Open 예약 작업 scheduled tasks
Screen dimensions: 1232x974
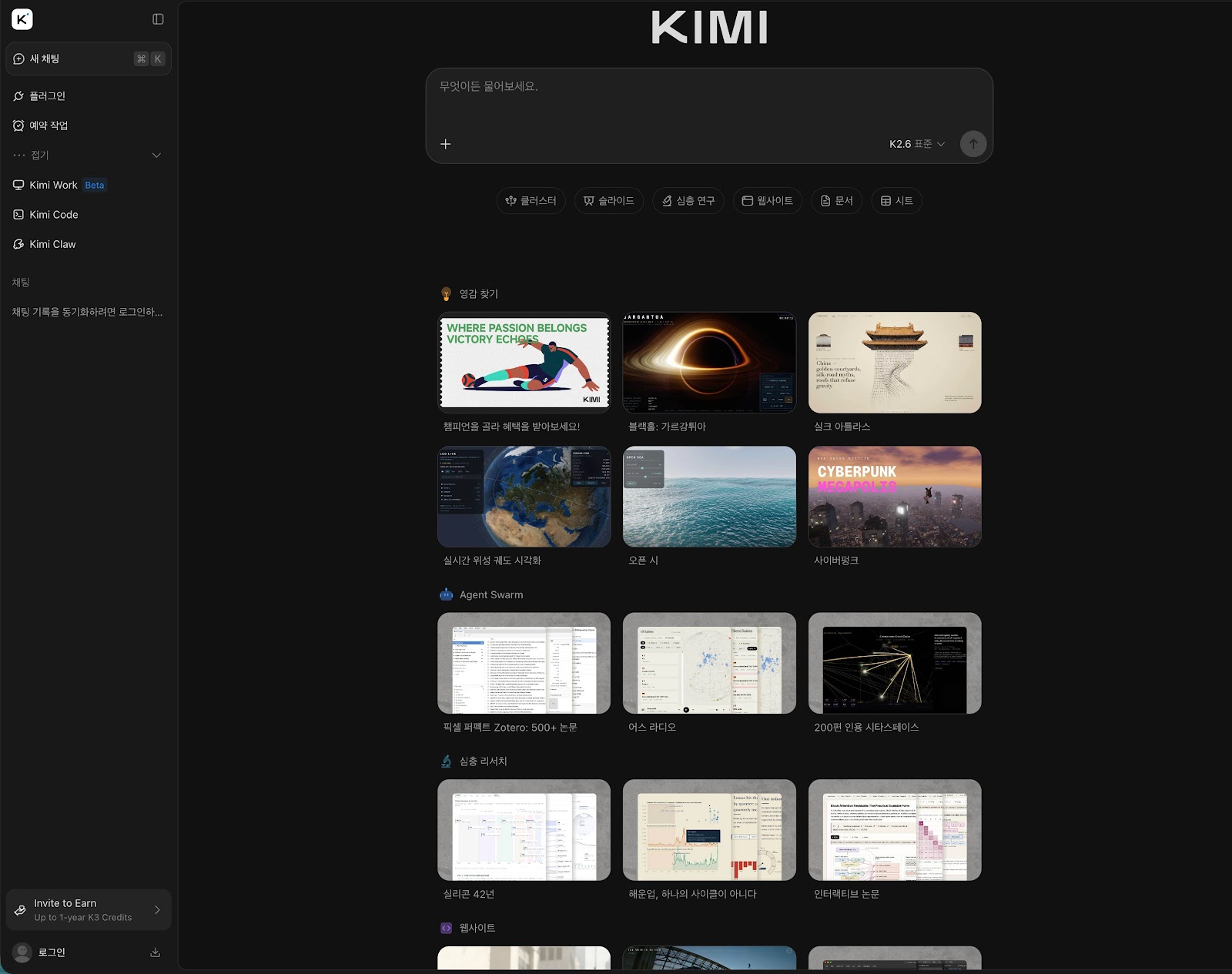pos(89,126)
